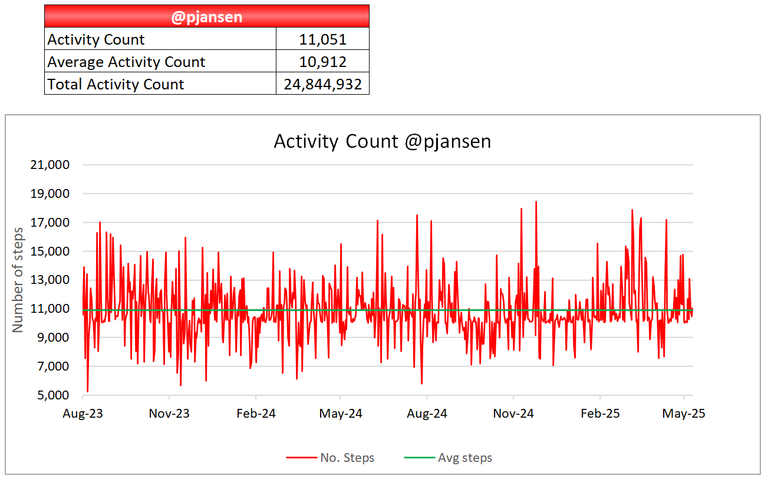The width and height of the screenshot is (768, 480).
Task: Click the @pjansen red table header
Action: (207, 16)
